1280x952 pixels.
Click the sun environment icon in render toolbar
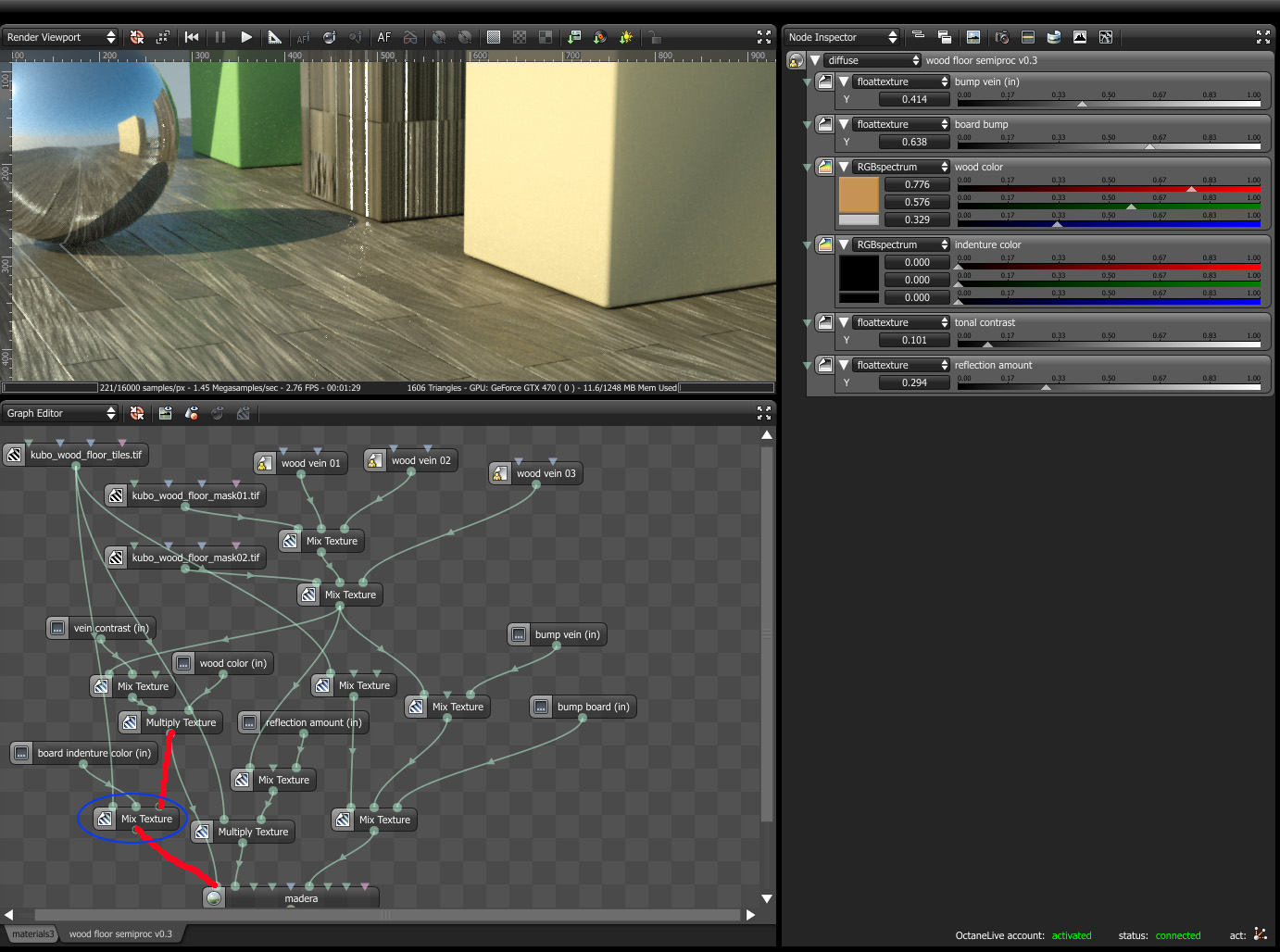(626, 37)
